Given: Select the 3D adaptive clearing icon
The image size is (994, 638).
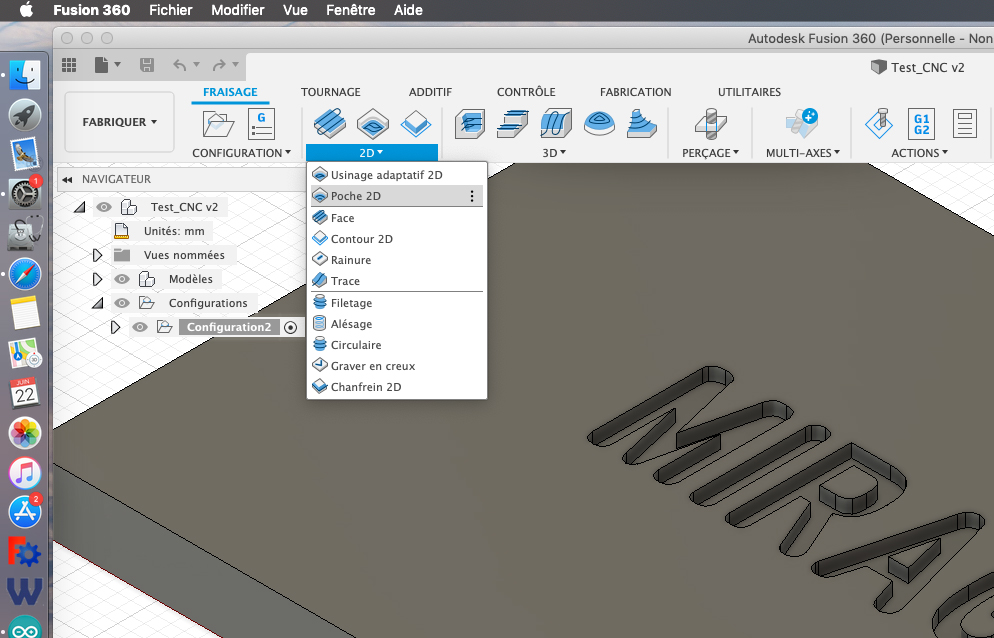Looking at the screenshot, I should 470,123.
